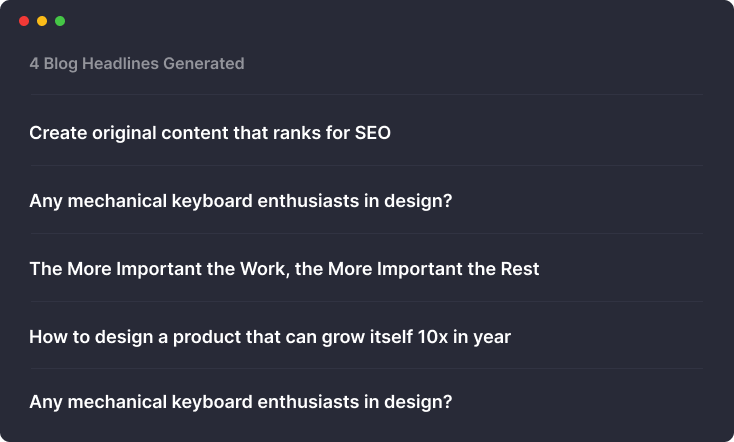The width and height of the screenshot is (734, 442).
Task: Click the word "Create" starting the first headline
Action: 58,133
